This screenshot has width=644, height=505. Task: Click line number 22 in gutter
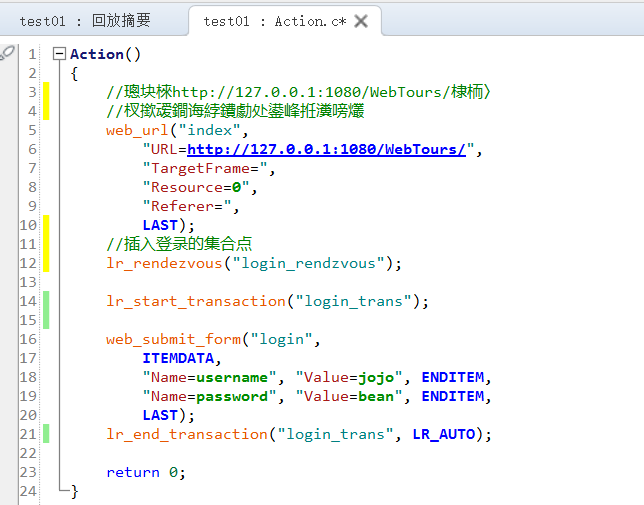[x=28, y=453]
